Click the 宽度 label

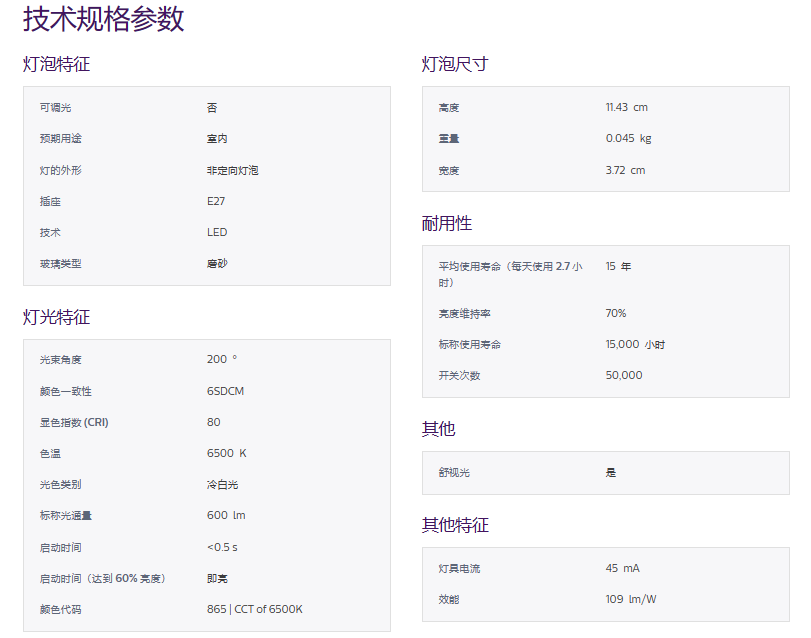pyautogui.click(x=449, y=171)
